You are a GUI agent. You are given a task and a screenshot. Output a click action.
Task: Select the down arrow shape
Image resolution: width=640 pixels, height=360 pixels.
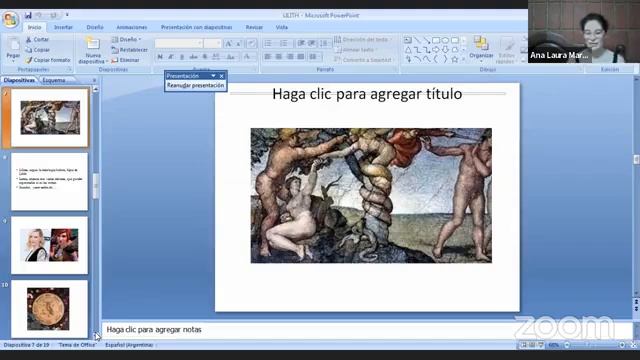445,50
